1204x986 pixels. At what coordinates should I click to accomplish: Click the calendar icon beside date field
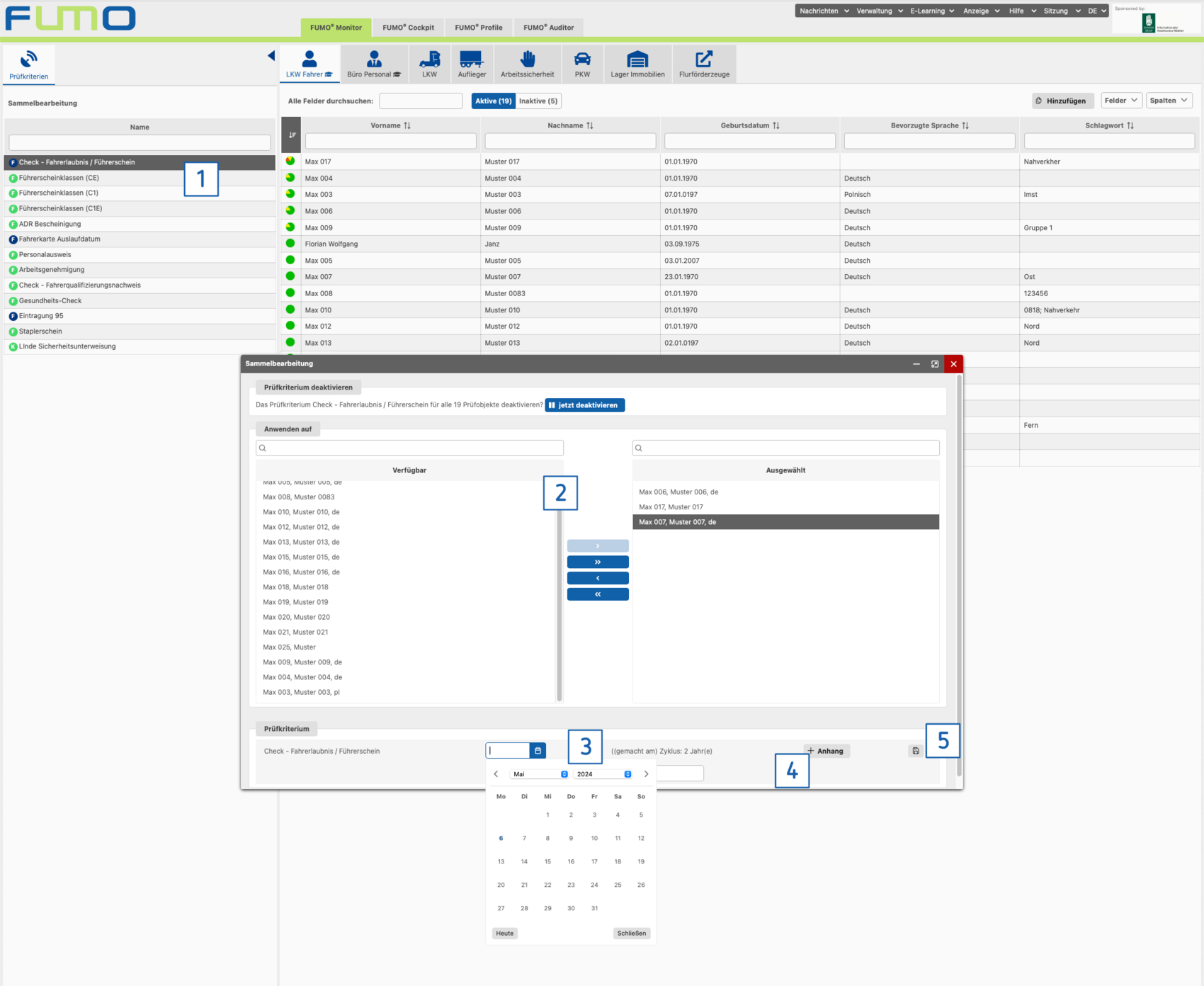tap(538, 751)
